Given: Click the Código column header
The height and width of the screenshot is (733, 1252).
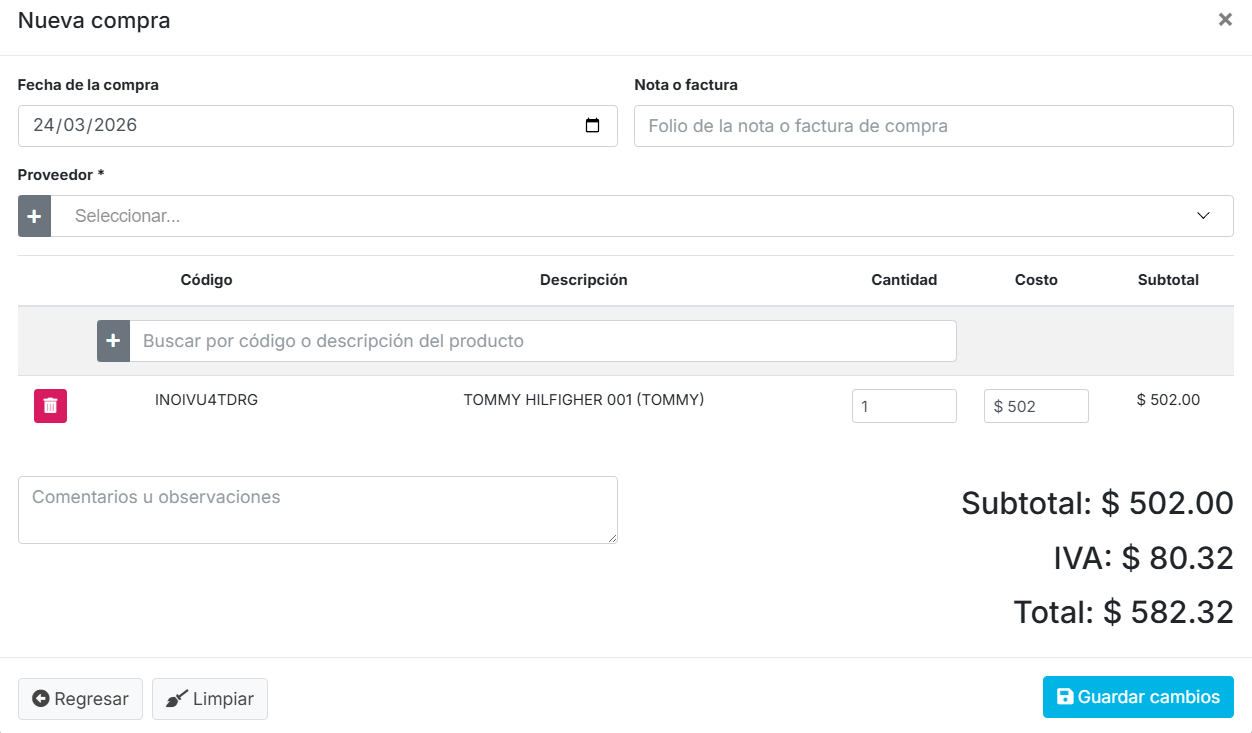Looking at the screenshot, I should tap(206, 280).
